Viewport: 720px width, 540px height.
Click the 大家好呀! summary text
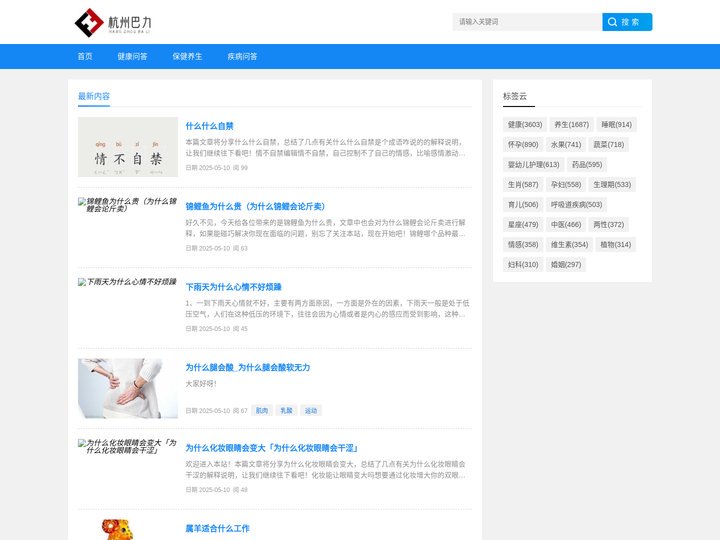pos(201,383)
